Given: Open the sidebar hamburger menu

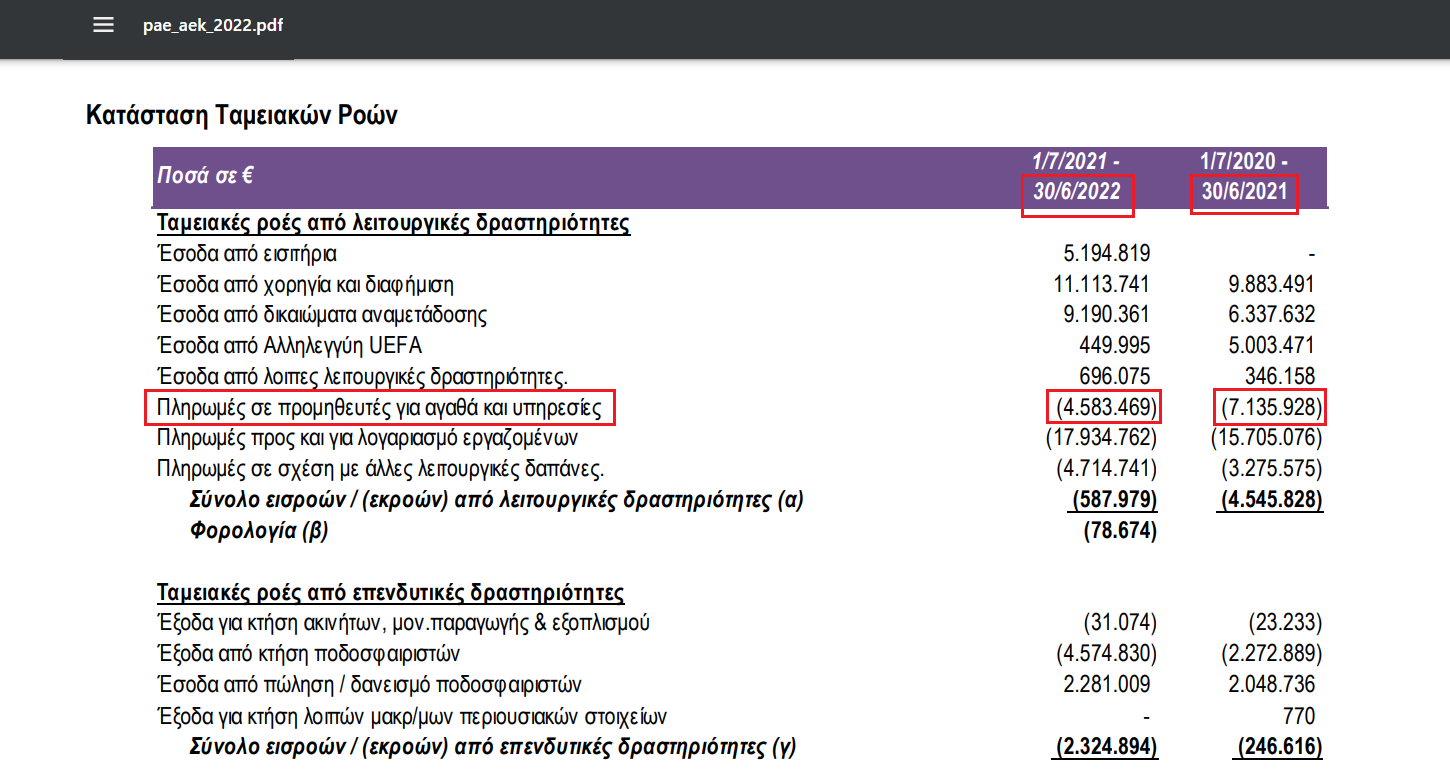Looking at the screenshot, I should [x=103, y=25].
